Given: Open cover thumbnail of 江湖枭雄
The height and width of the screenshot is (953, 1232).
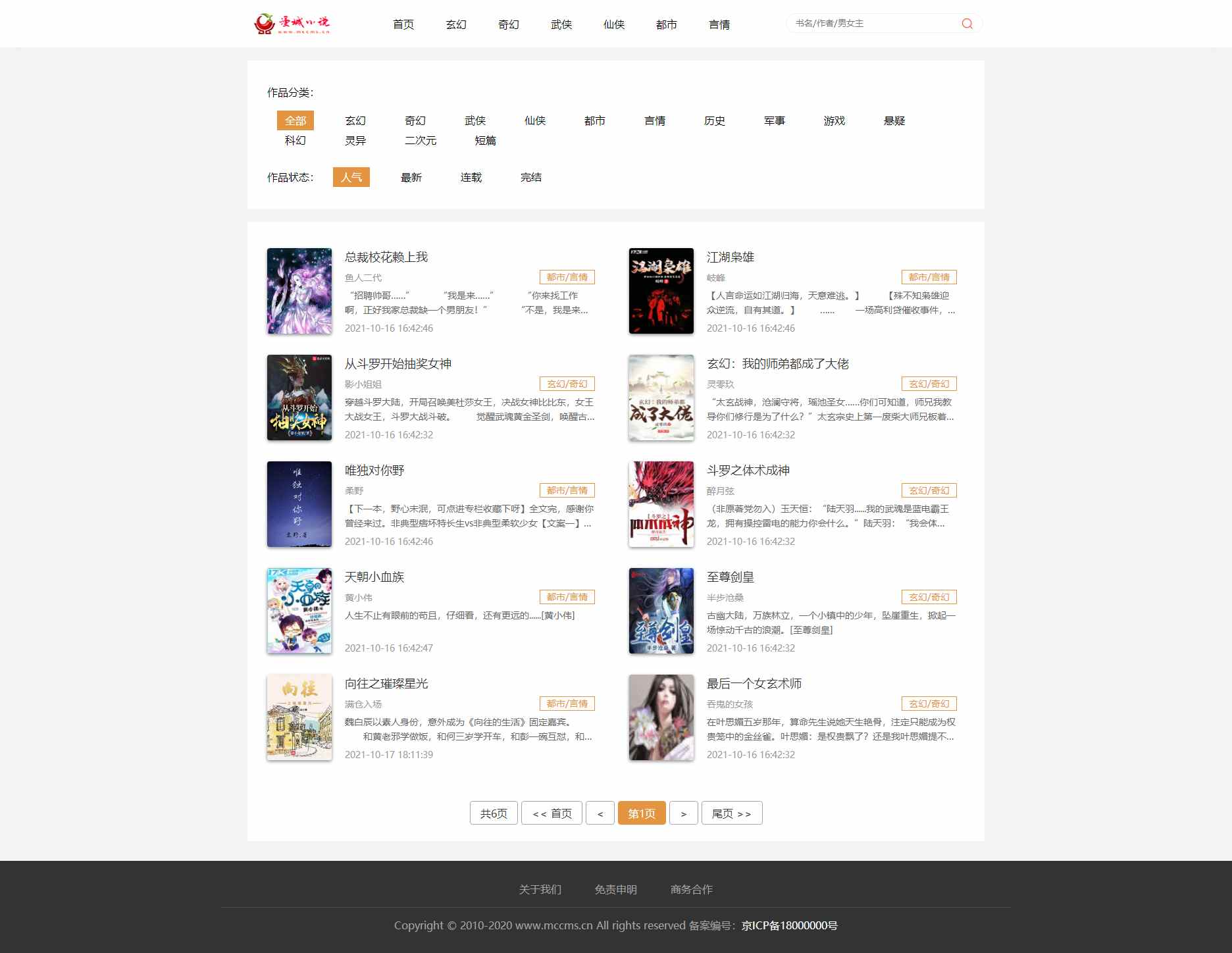Looking at the screenshot, I should click(x=661, y=291).
